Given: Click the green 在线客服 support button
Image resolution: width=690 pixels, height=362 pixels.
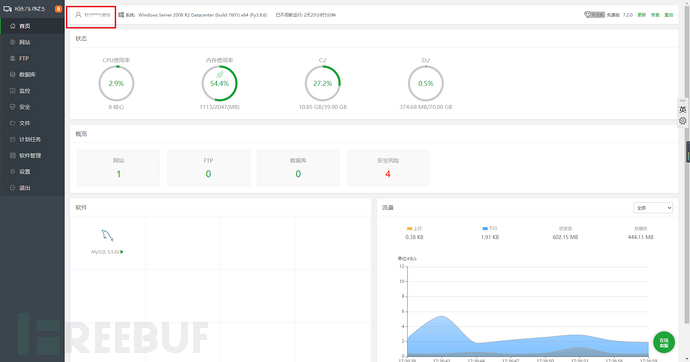Looking at the screenshot, I should pos(664,342).
